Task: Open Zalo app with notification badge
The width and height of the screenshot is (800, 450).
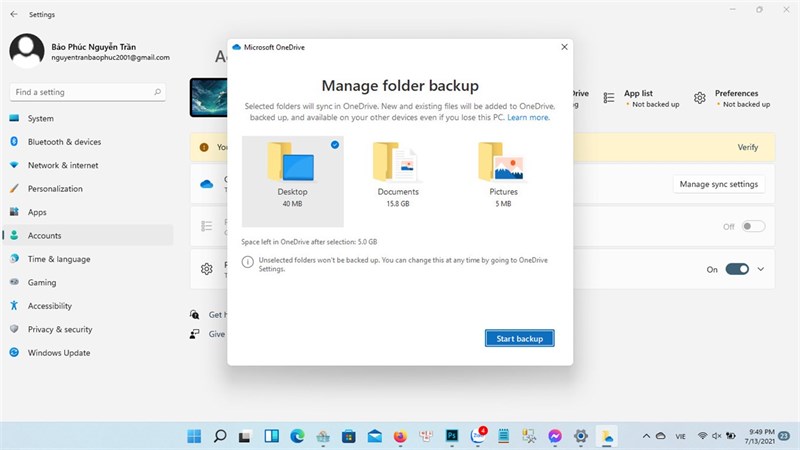Action: [478, 435]
